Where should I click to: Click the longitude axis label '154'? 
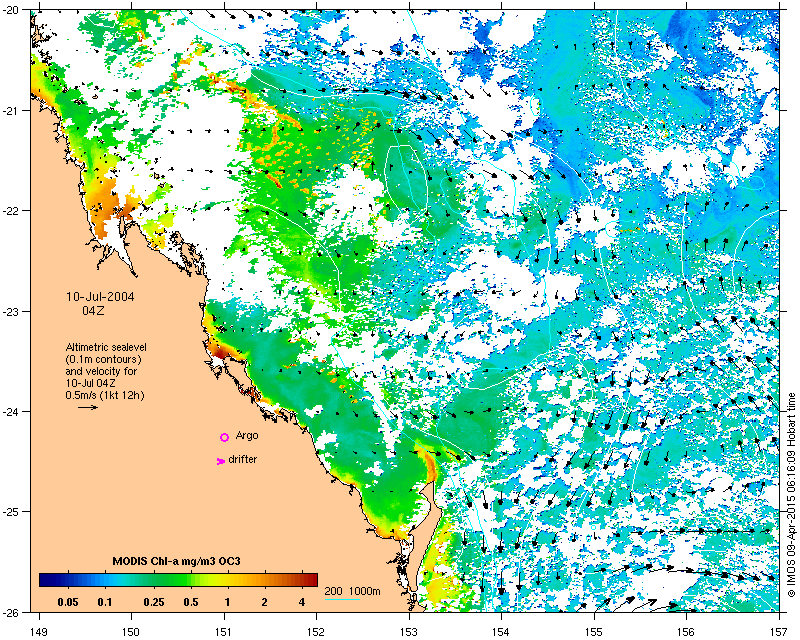coord(502,632)
